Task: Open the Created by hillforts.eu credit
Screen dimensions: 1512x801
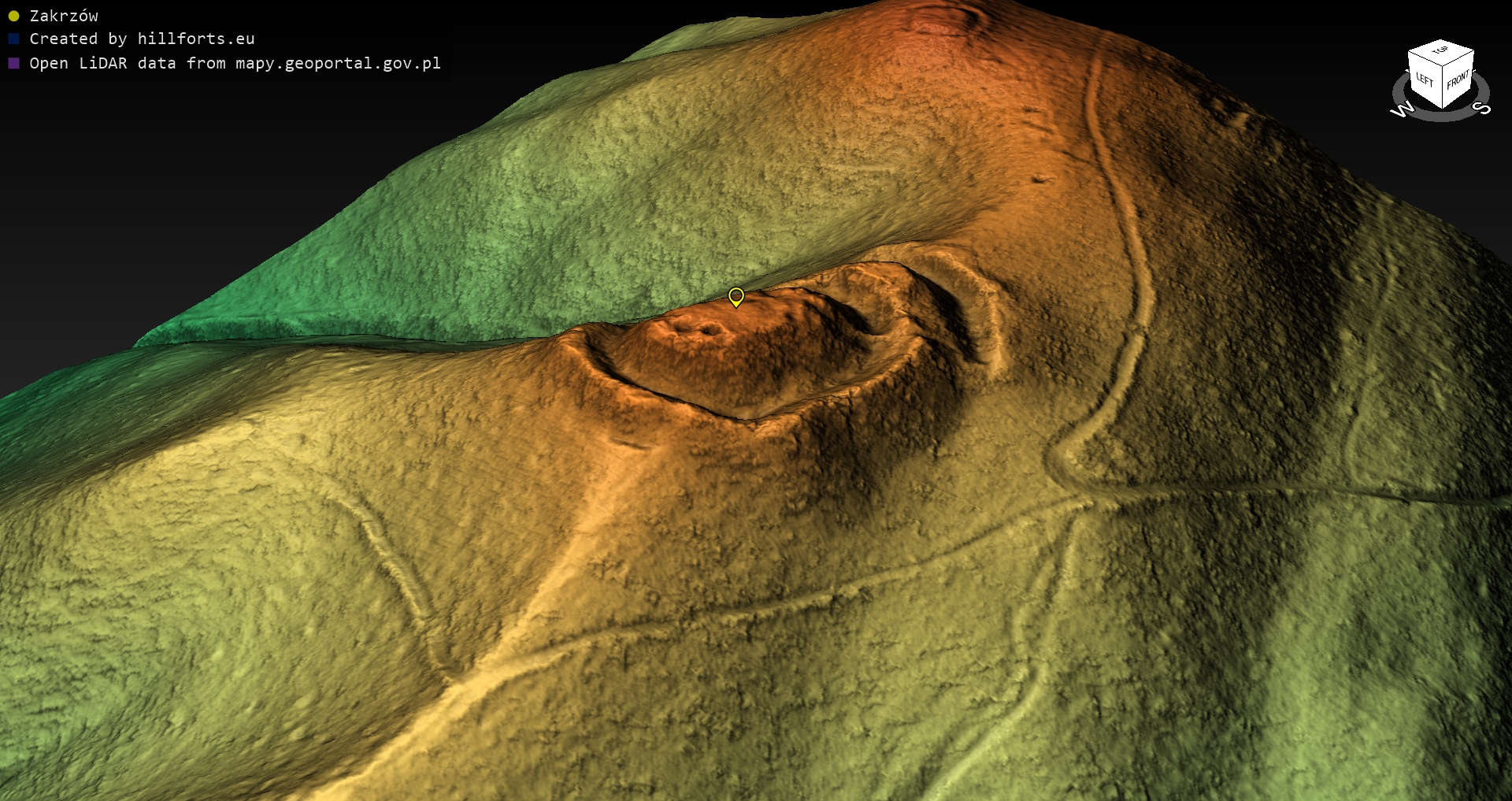Action: [x=142, y=39]
